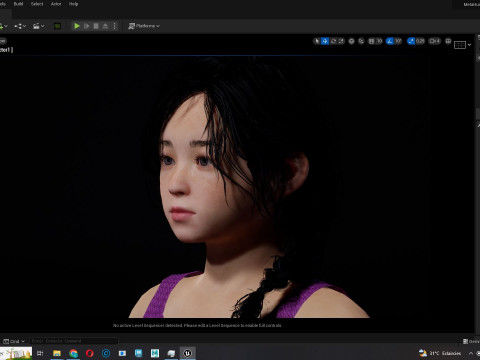Open the Actor menu
Image resolution: width=480 pixels, height=360 pixels.
pyautogui.click(x=56, y=4)
